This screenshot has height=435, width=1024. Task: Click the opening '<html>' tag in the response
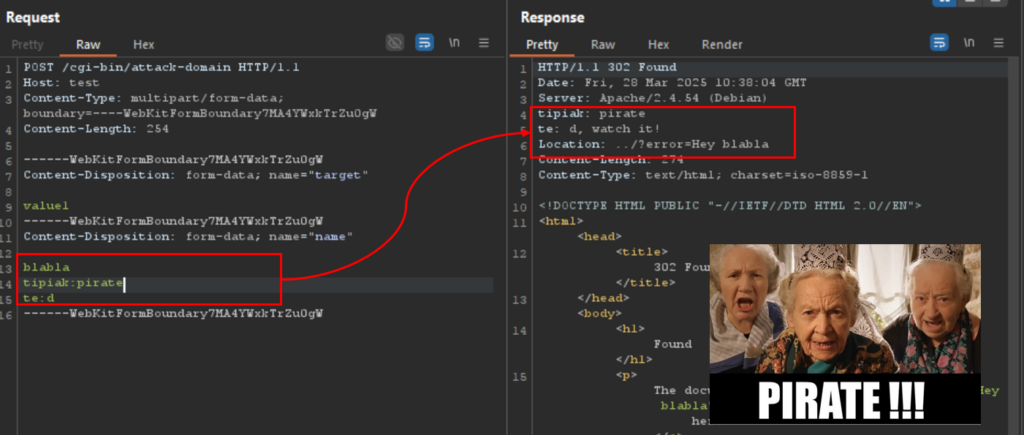[561, 221]
